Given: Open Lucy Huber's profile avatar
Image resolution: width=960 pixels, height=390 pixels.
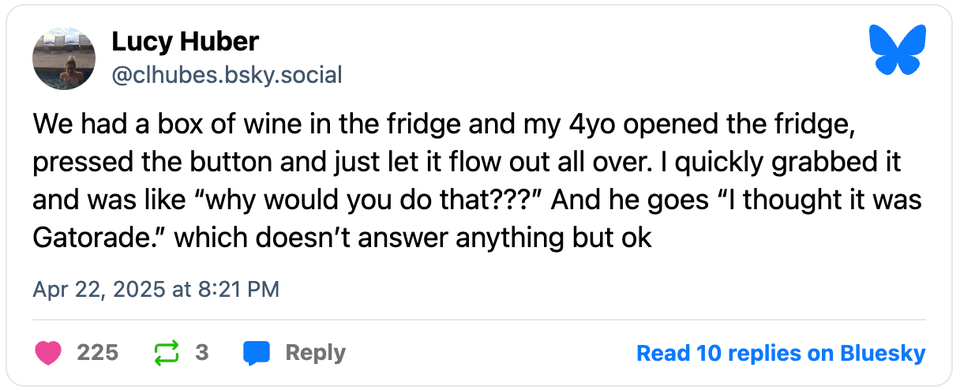Looking at the screenshot, I should [64, 58].
